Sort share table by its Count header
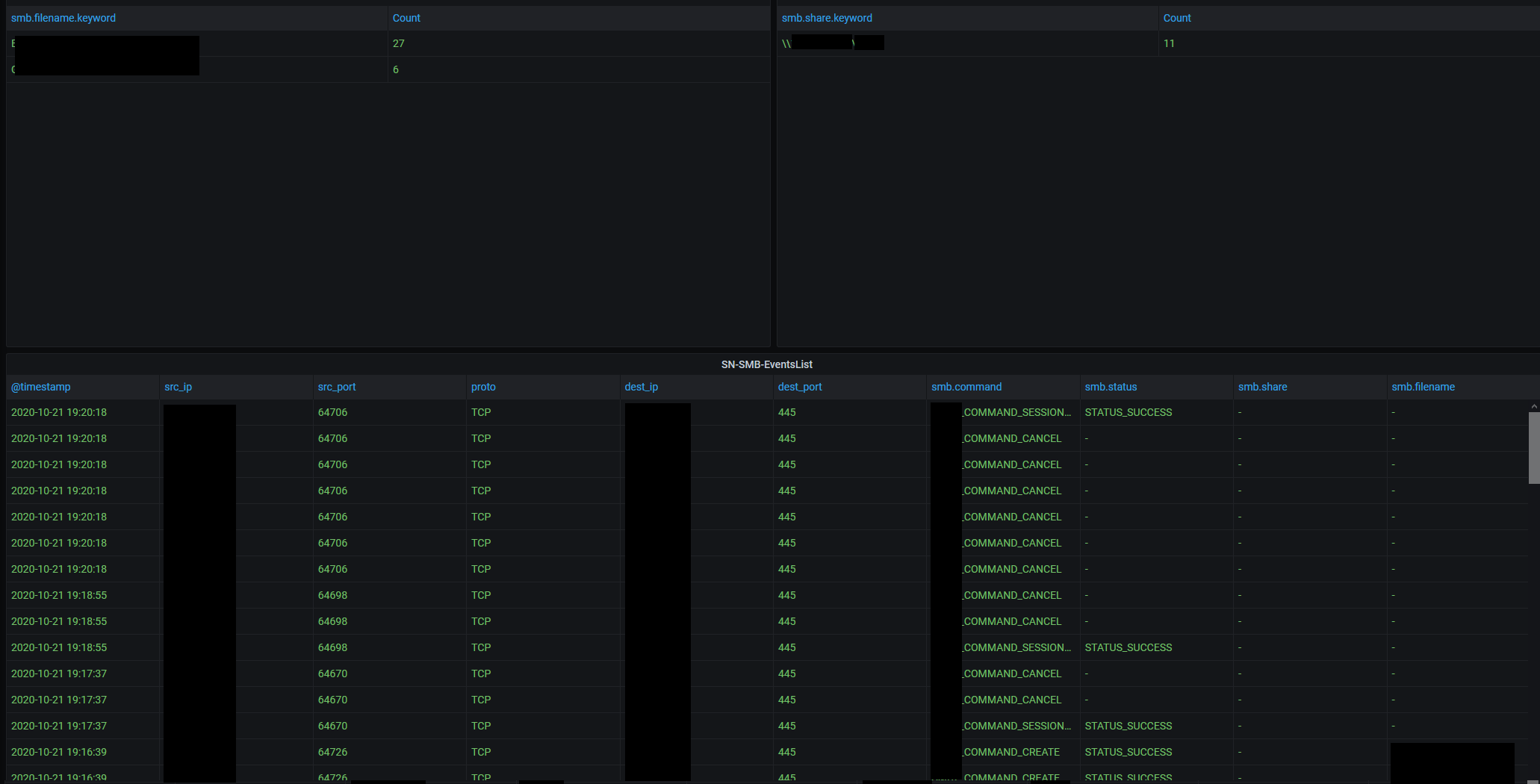This screenshot has width=1540, height=784. [1177, 18]
